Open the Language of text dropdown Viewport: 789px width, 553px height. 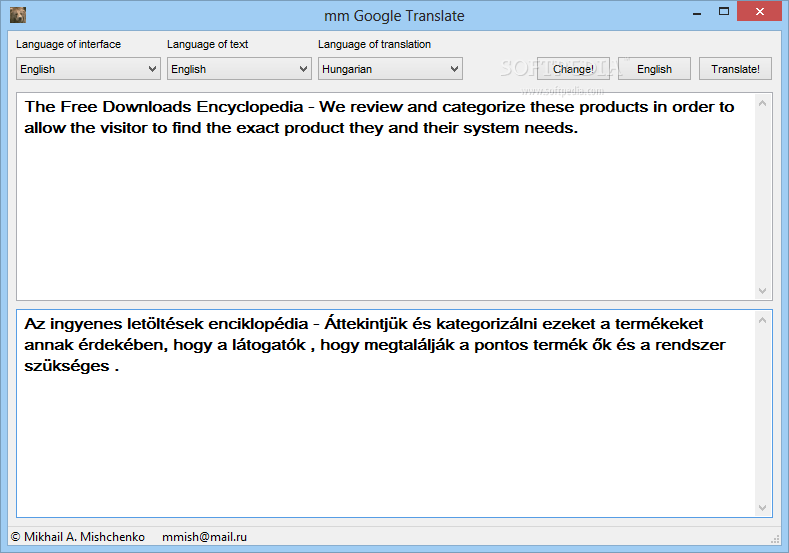tap(239, 69)
